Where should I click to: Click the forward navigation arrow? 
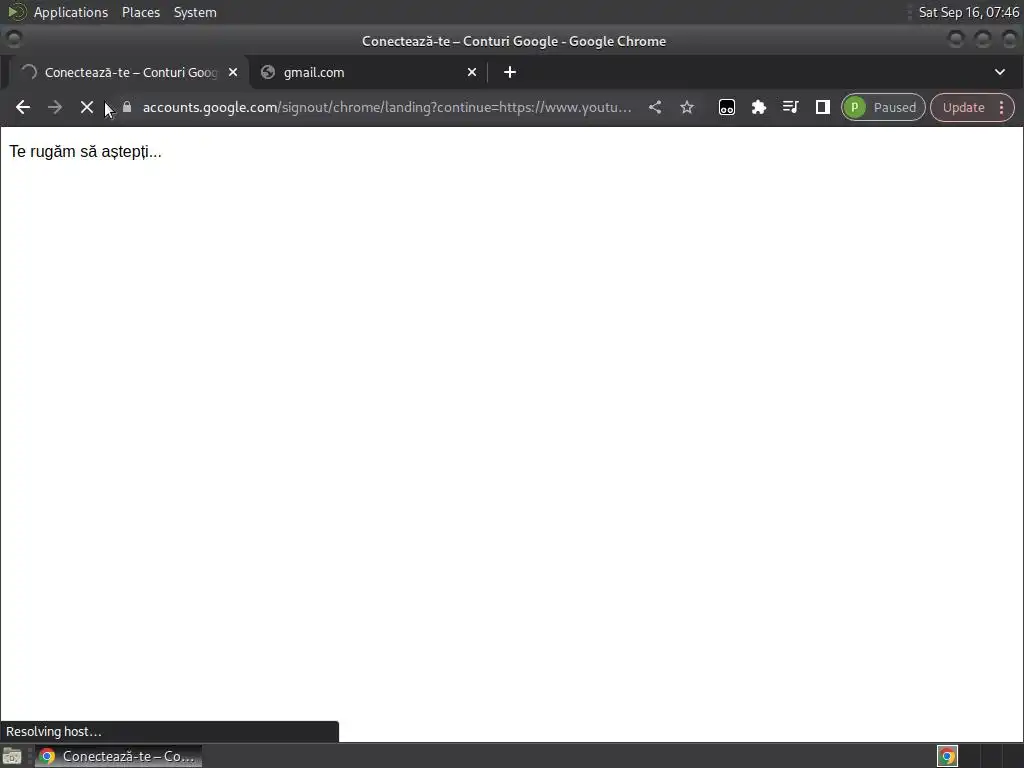[55, 107]
